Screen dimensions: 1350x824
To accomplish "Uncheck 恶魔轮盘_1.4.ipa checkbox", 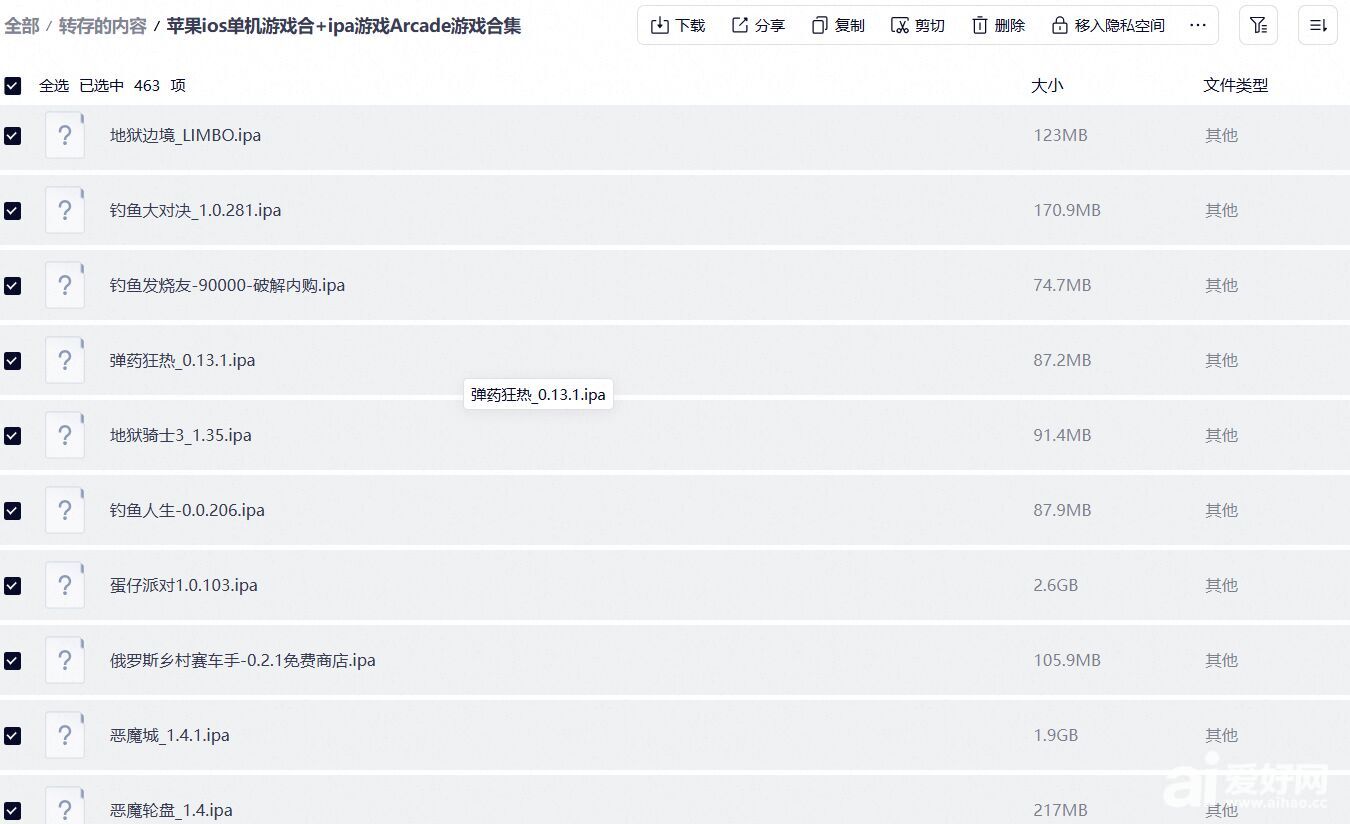I will (x=12, y=811).
